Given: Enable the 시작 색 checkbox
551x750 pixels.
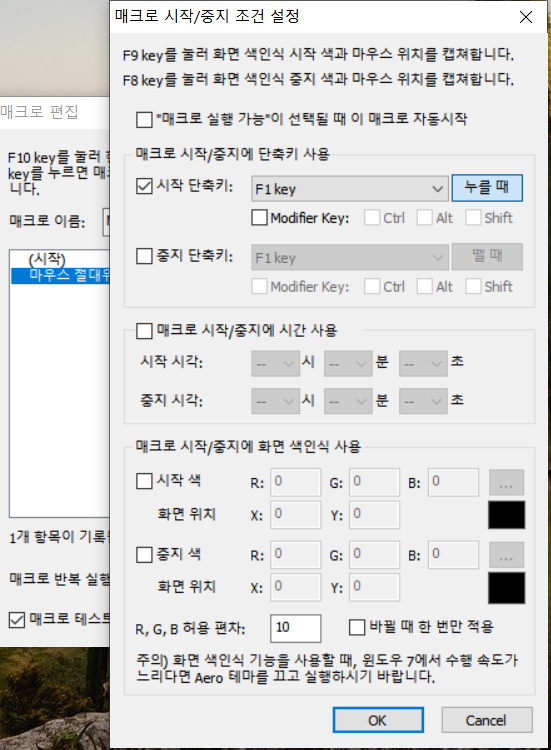Looking at the screenshot, I should (144, 481).
